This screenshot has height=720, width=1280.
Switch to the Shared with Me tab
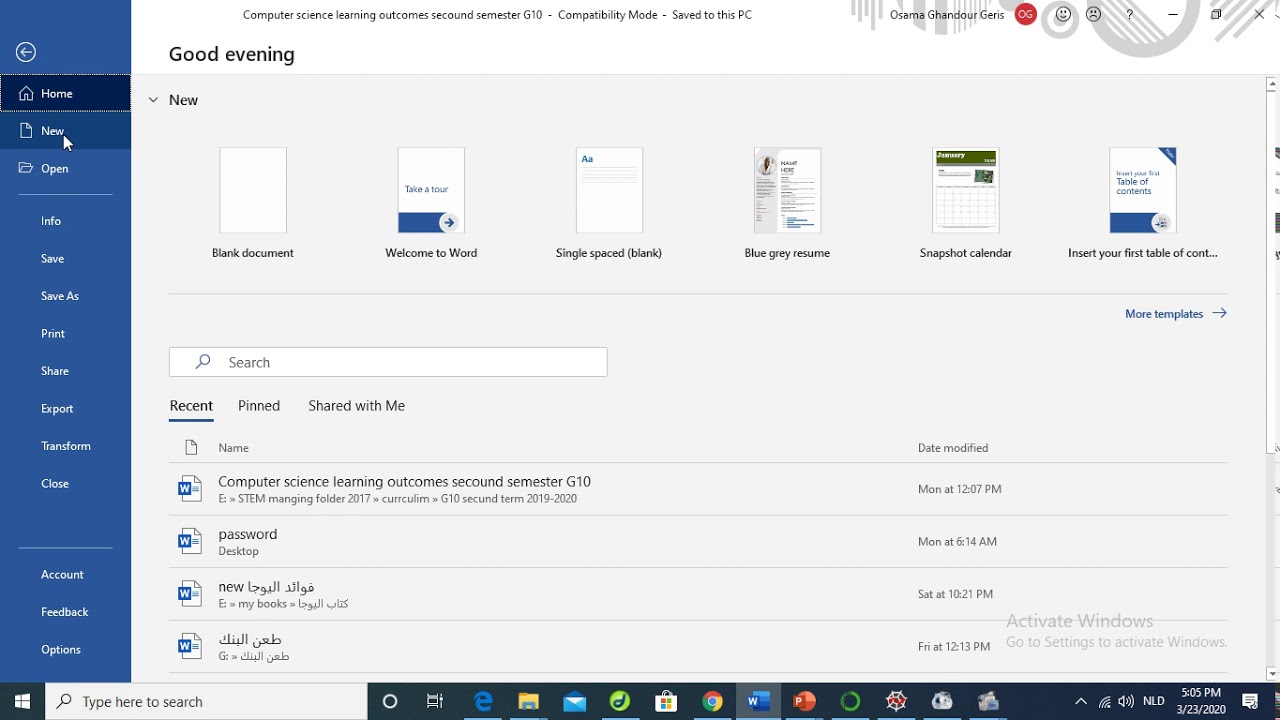356,406
